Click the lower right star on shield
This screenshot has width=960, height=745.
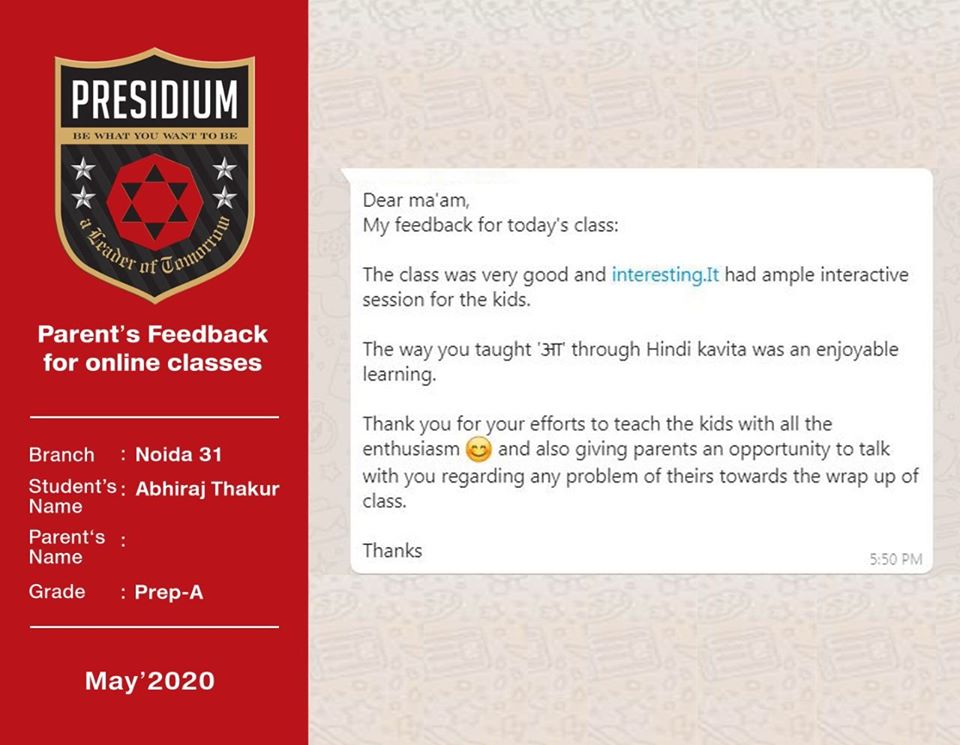coord(225,197)
